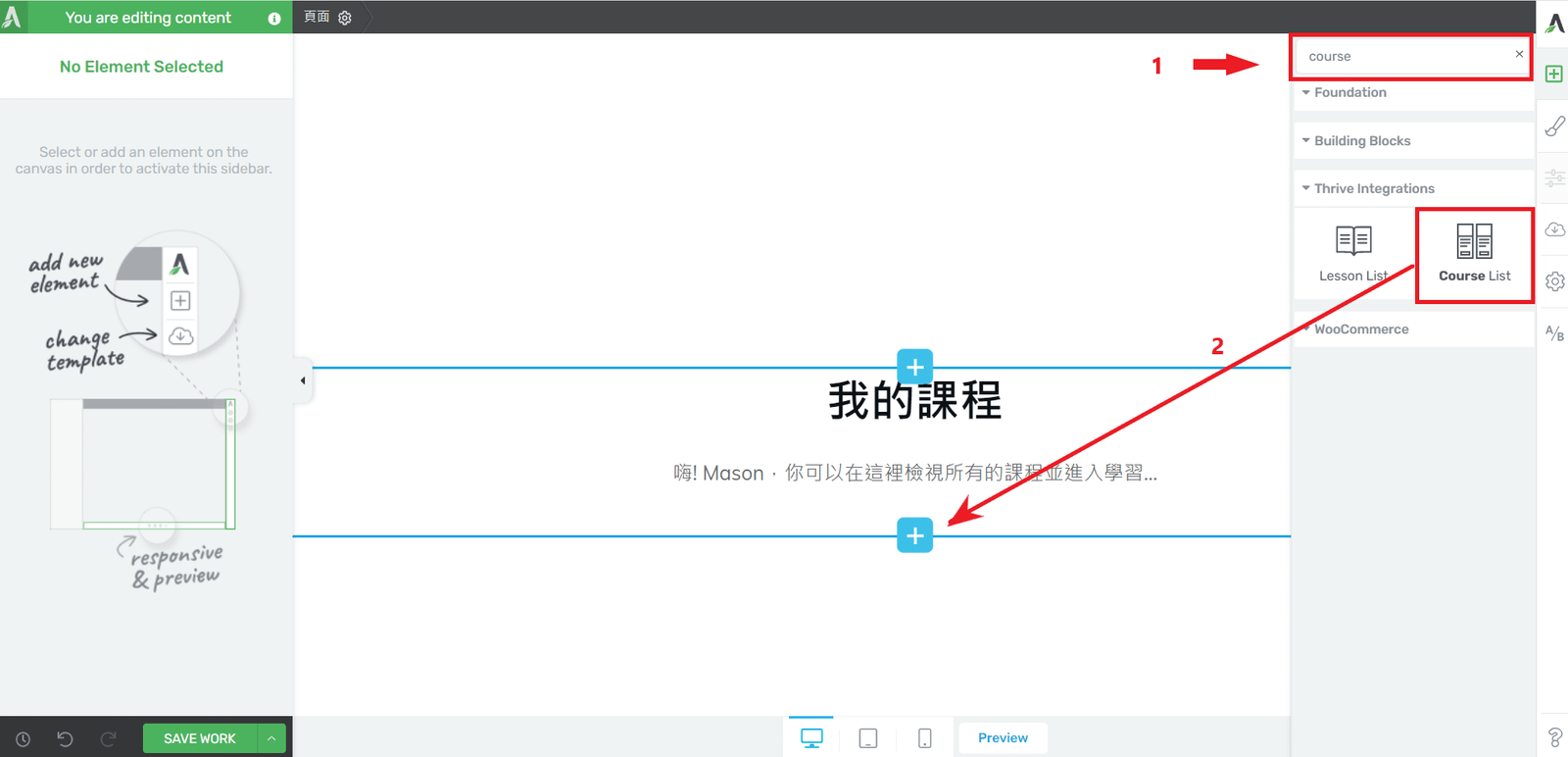Open the add element plus icon
Image resolution: width=1568 pixels, height=757 pixels.
point(1554,74)
